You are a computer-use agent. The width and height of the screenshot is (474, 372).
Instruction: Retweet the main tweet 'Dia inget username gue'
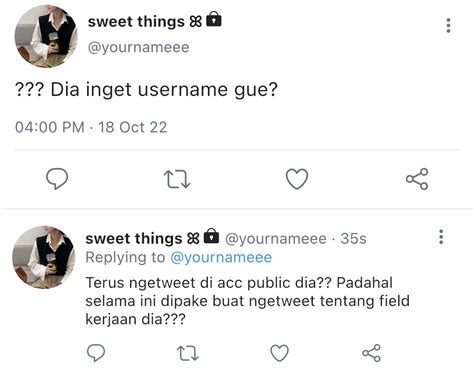tap(177, 179)
